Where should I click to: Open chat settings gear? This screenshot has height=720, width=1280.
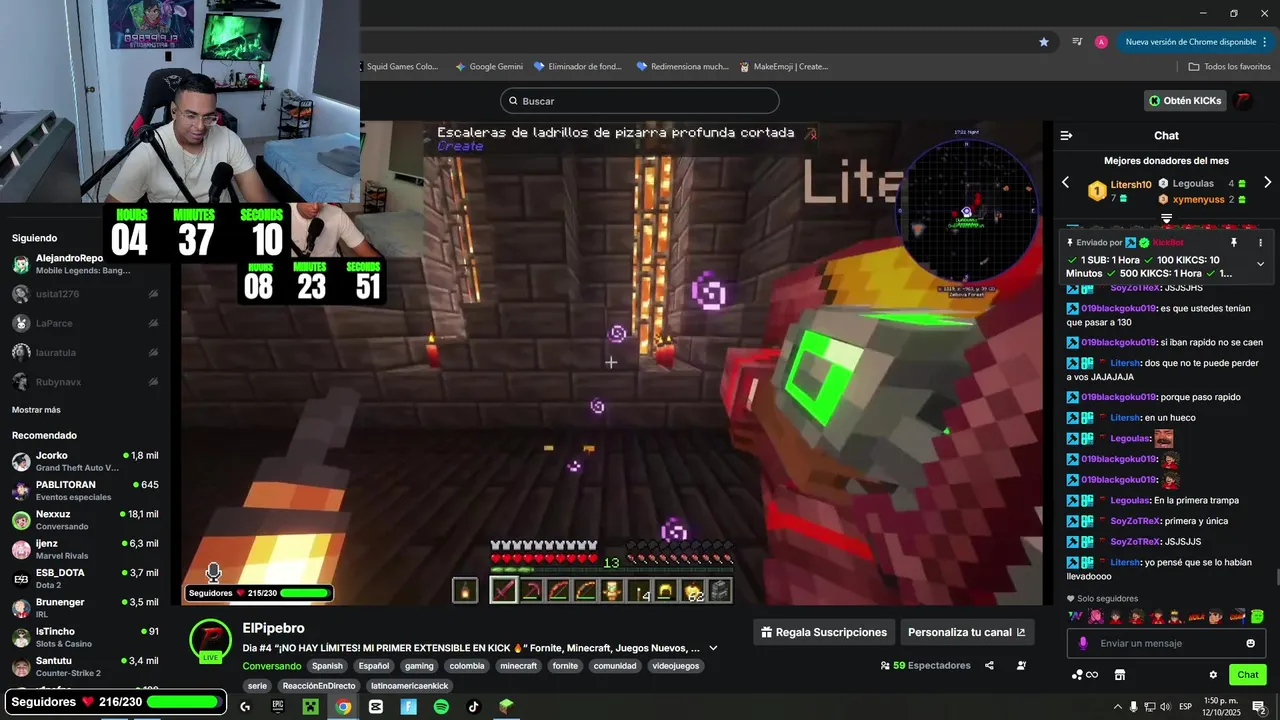pyautogui.click(x=1213, y=675)
